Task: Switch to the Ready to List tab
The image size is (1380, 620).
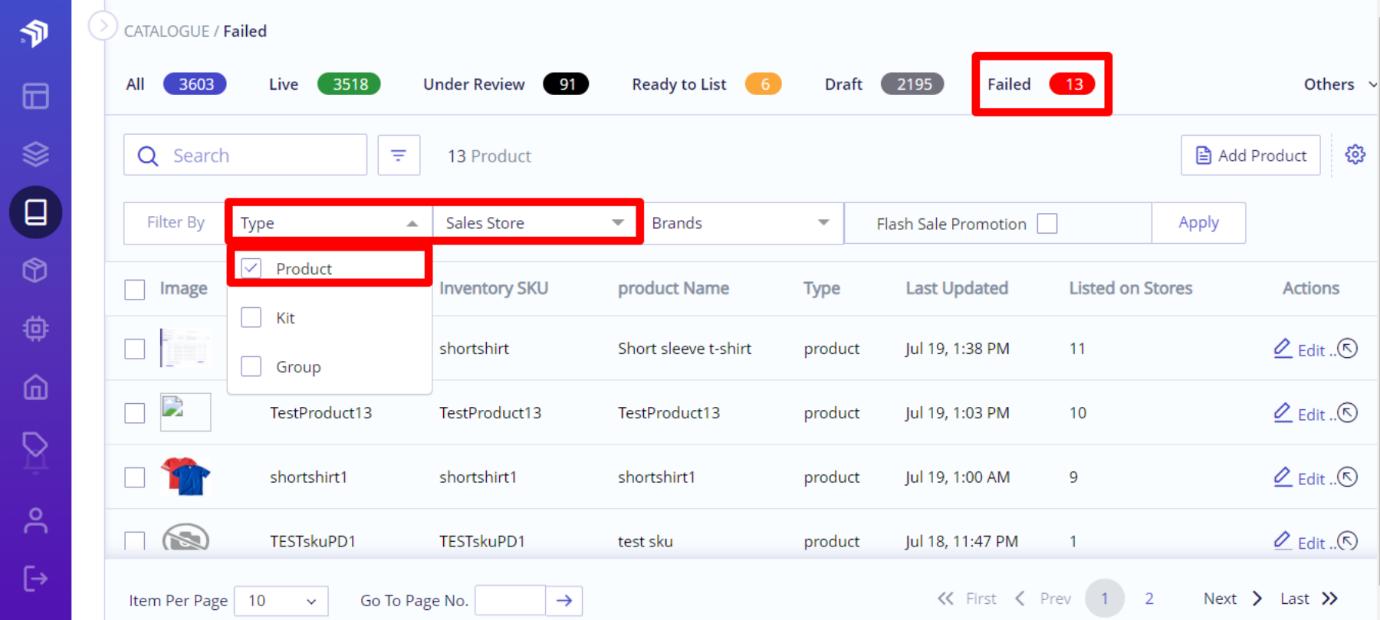Action: pos(707,84)
